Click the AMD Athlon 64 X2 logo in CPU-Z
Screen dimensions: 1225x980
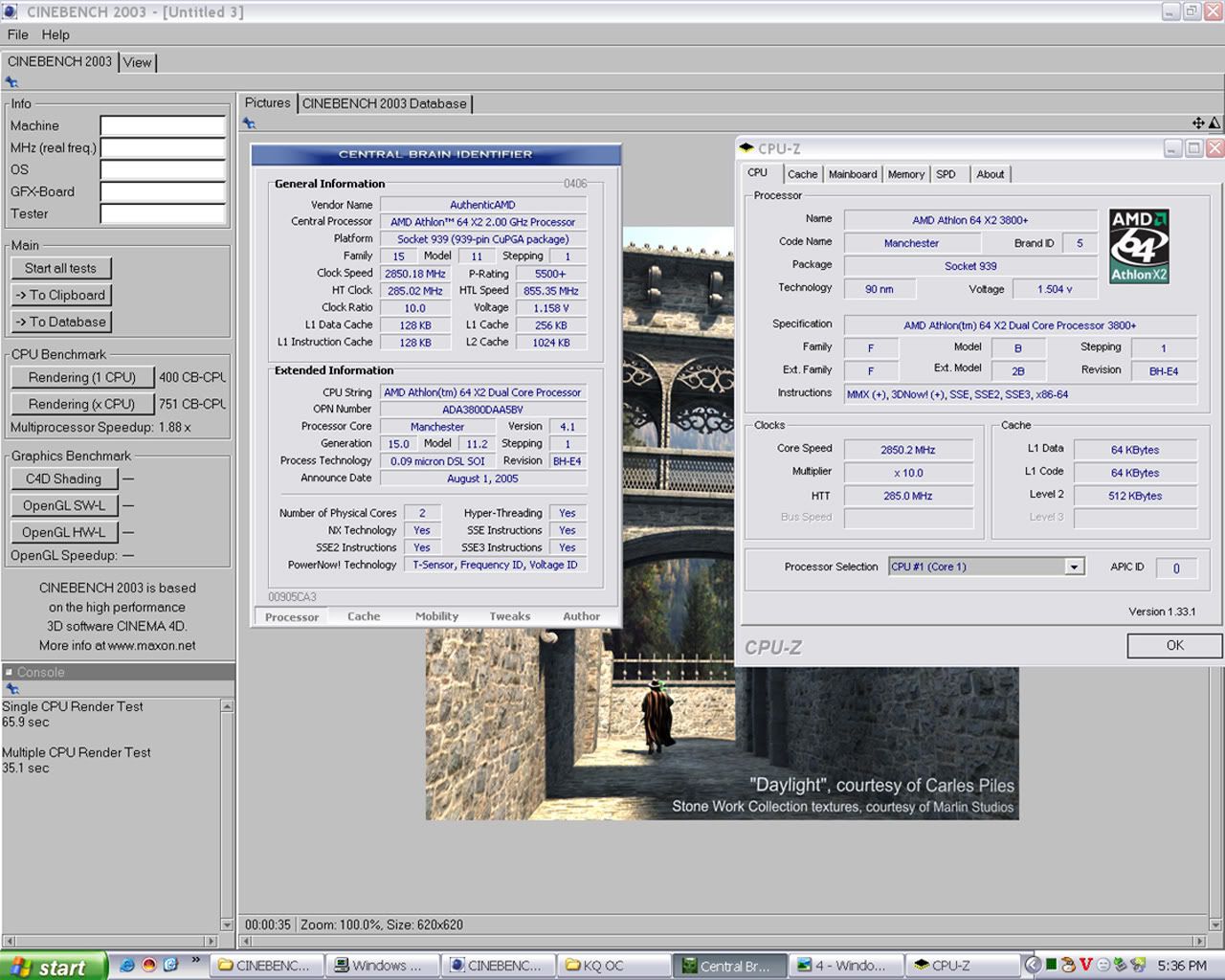tap(1139, 246)
